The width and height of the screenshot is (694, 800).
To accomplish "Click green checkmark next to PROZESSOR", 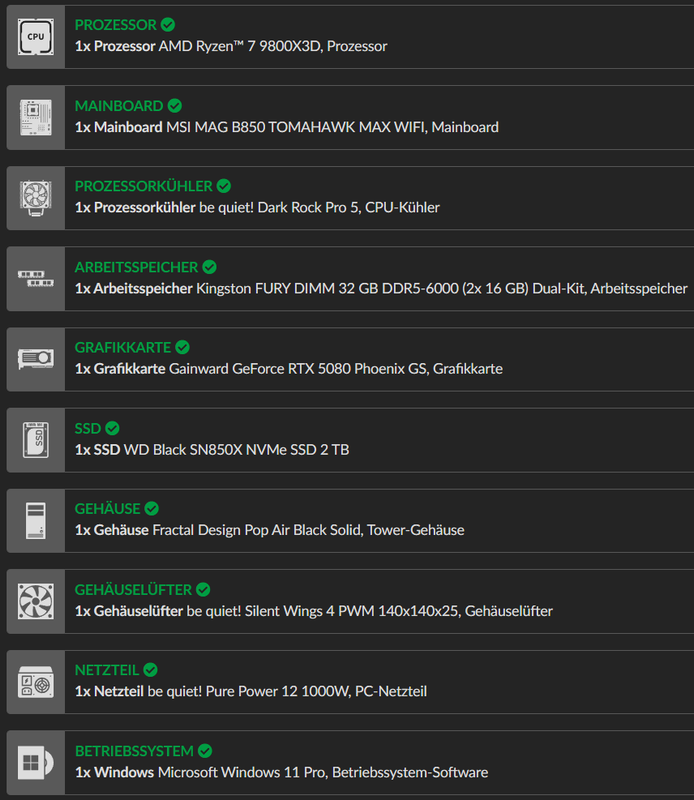I will tap(168, 24).
